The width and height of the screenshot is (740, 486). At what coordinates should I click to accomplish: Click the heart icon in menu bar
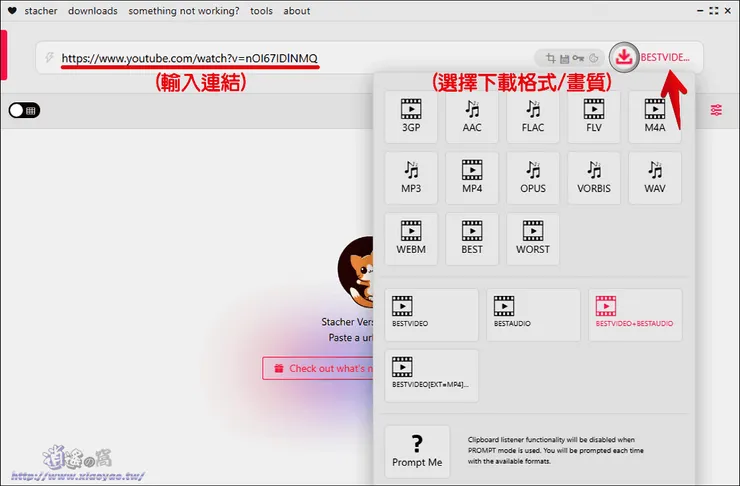tap(12, 10)
